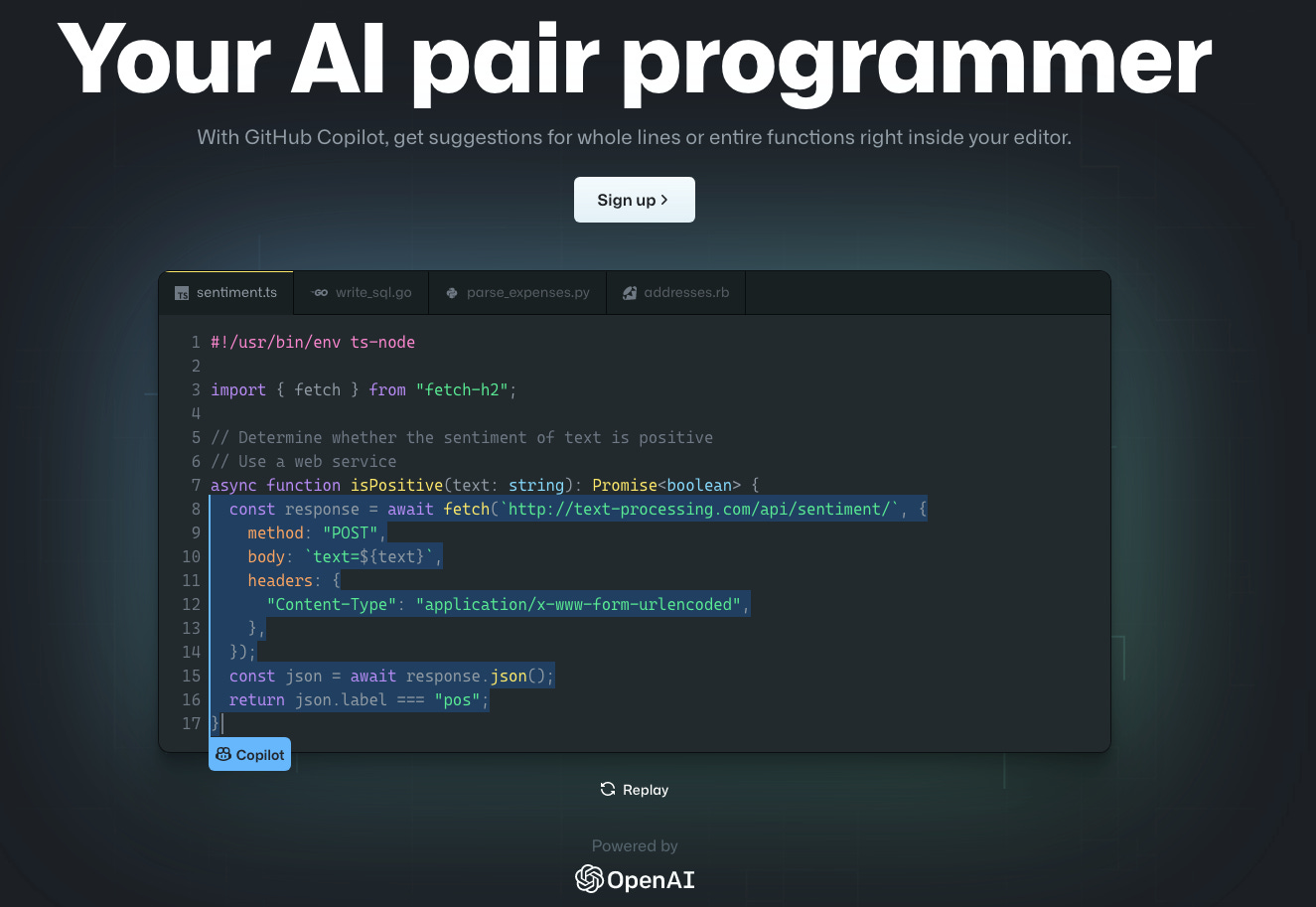Click the Sign up button
Viewport: 1316px width, 907px height.
(x=634, y=200)
